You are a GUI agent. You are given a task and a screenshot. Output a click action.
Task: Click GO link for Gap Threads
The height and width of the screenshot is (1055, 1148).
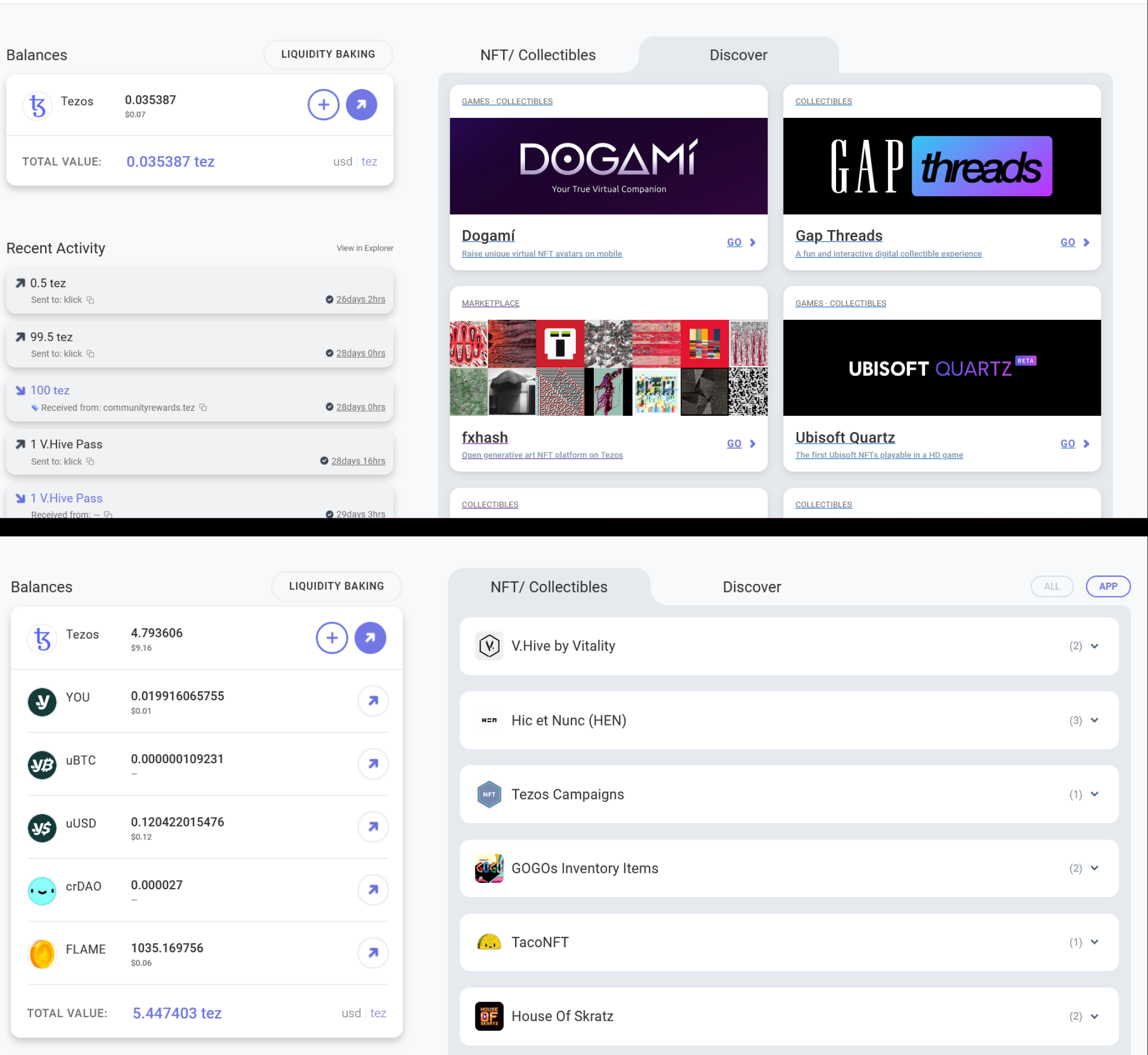coord(1075,242)
